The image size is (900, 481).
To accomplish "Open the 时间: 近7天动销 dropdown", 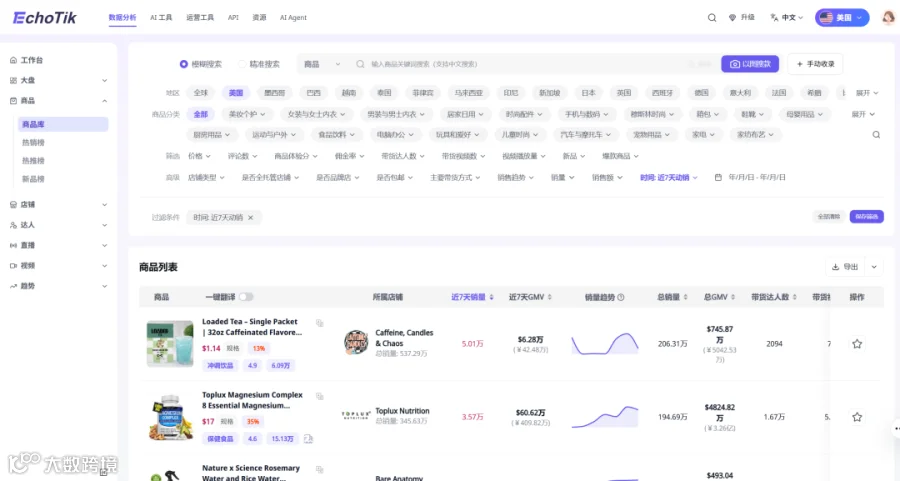I will [x=669, y=178].
